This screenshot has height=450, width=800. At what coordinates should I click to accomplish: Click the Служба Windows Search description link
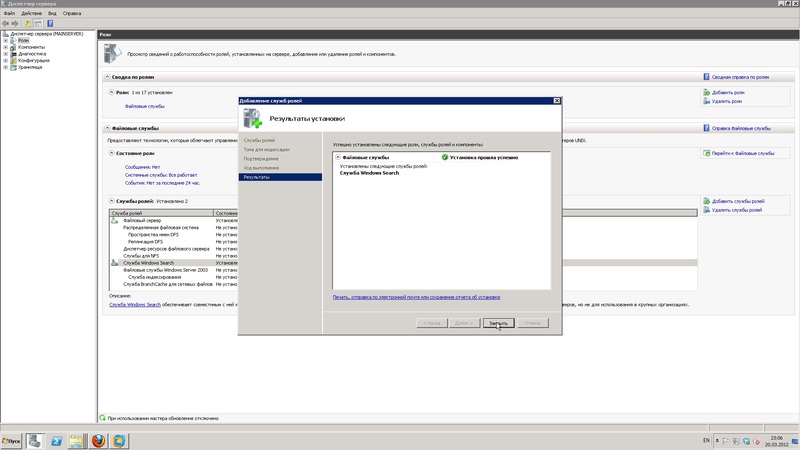tap(135, 305)
